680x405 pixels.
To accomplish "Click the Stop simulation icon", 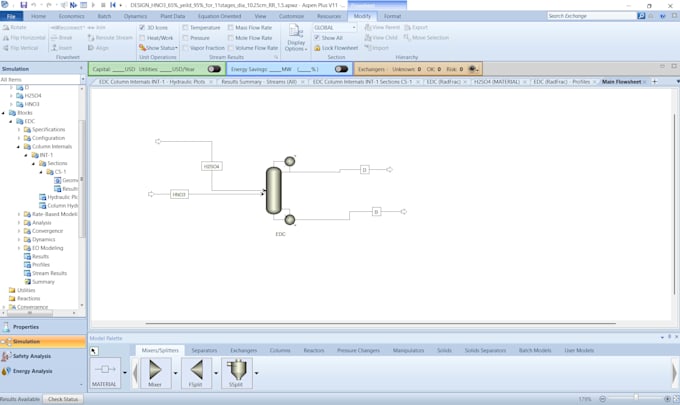I will click(x=103, y=5).
